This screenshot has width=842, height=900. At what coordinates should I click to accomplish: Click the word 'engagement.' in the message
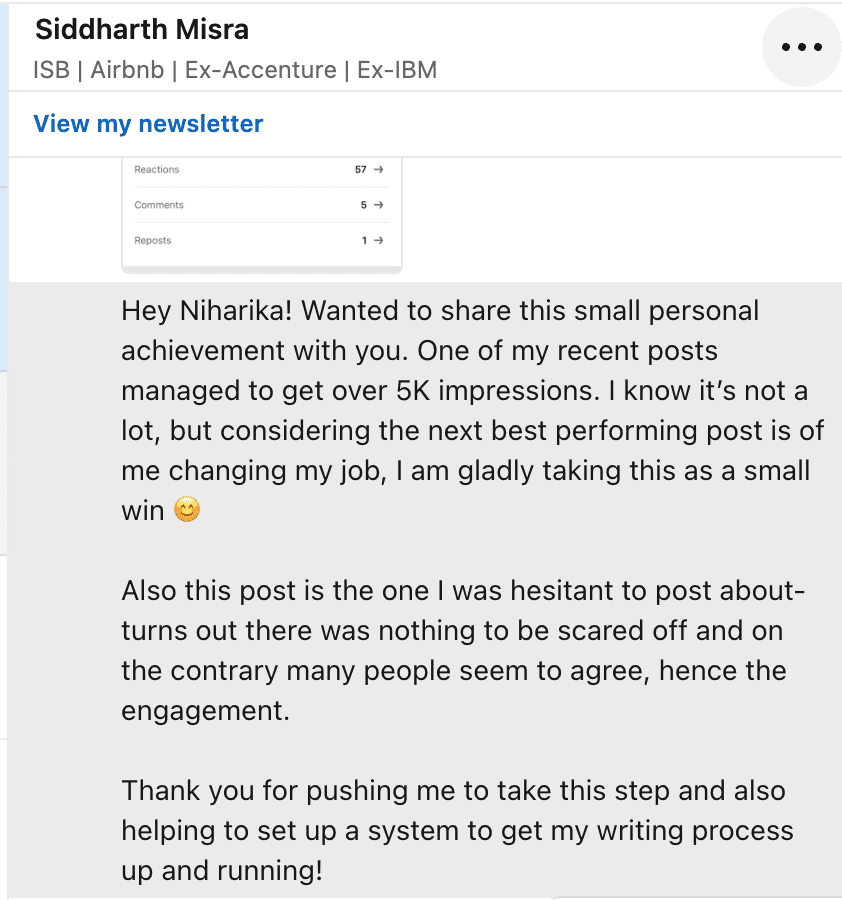pos(205,711)
